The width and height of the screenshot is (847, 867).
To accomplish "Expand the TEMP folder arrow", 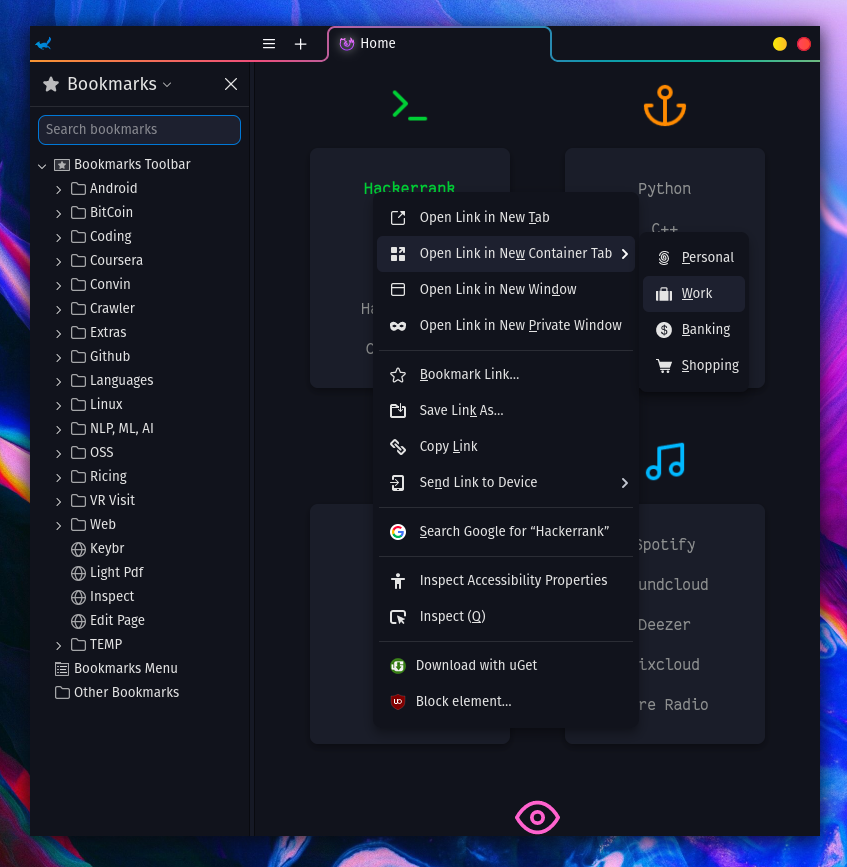I will [59, 646].
